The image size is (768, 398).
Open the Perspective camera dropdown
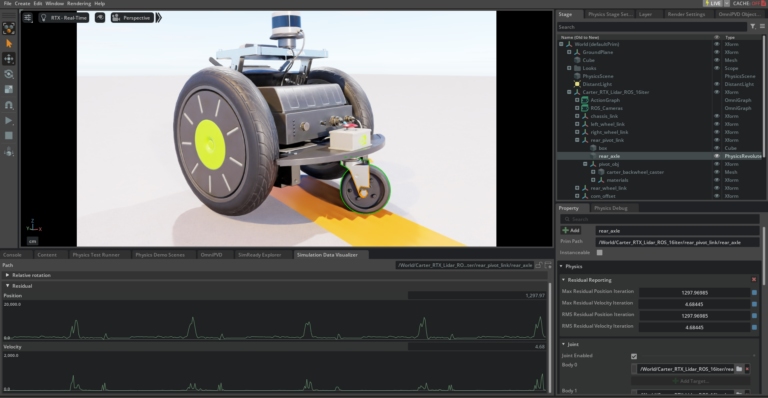click(x=132, y=18)
